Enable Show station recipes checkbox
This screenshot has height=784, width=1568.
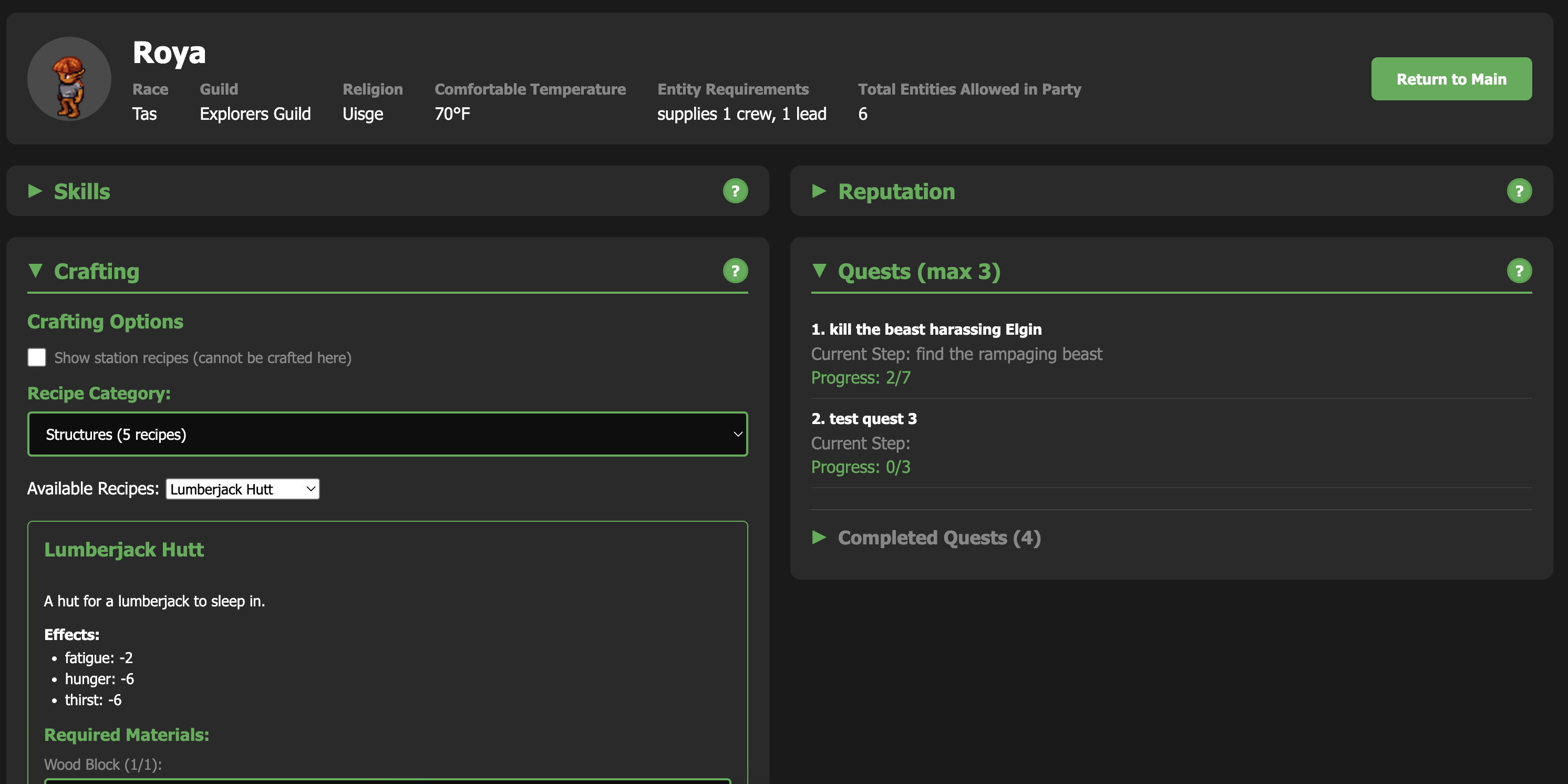tap(37, 357)
